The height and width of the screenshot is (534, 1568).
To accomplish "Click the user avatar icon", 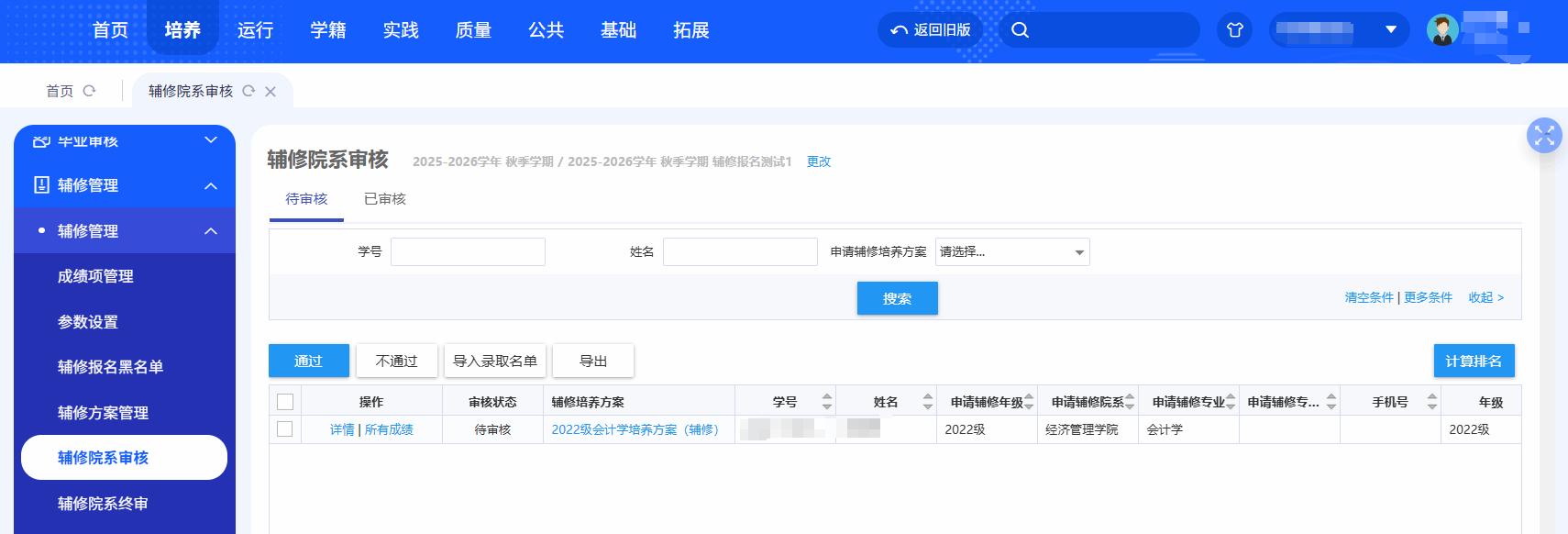I will click(1442, 30).
